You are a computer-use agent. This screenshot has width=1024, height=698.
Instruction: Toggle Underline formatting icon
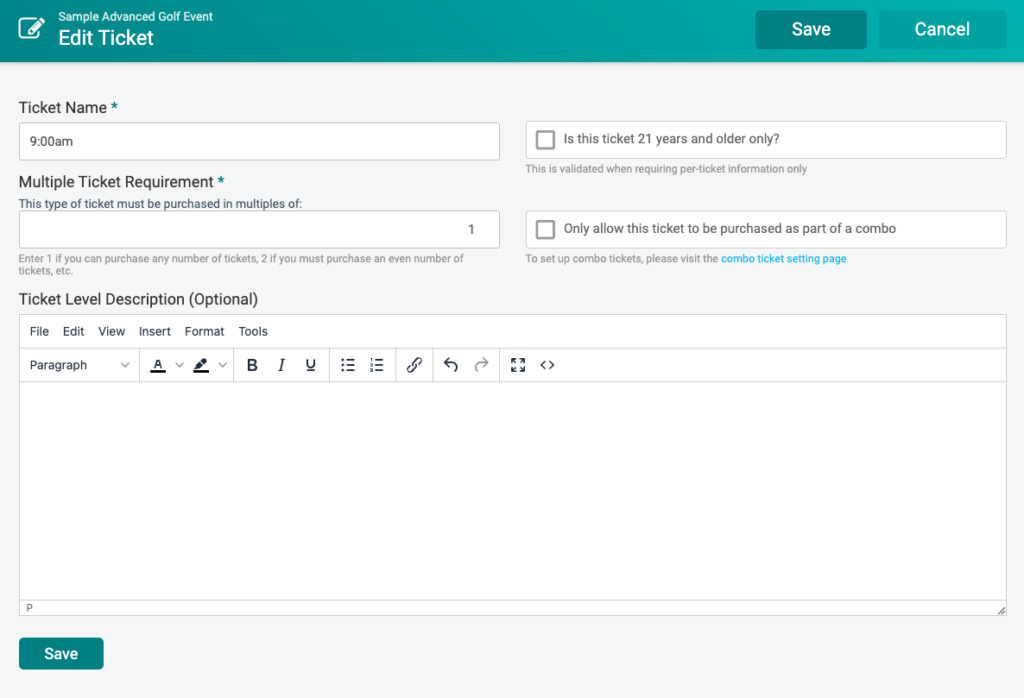311,365
